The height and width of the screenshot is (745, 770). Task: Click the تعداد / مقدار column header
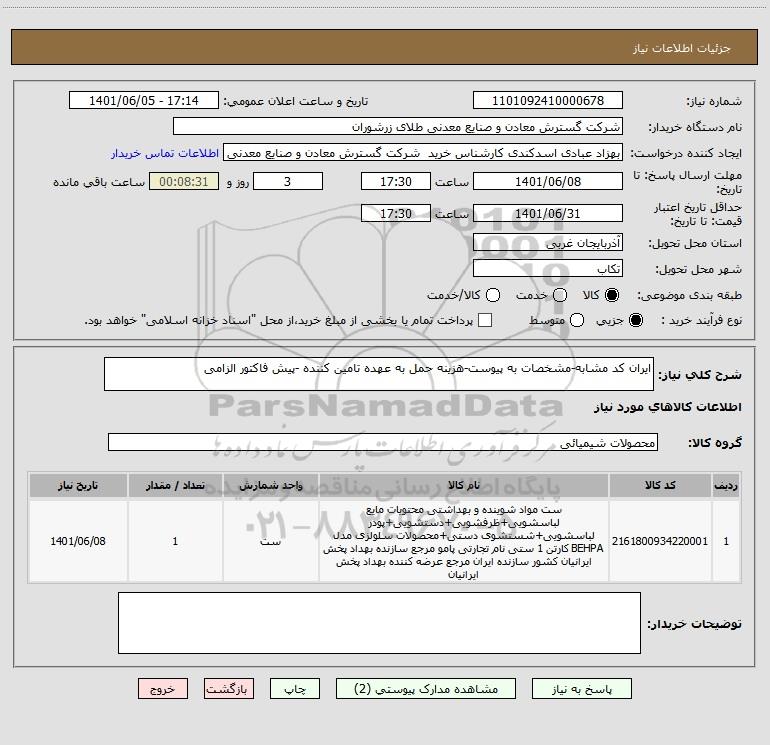[x=175, y=485]
